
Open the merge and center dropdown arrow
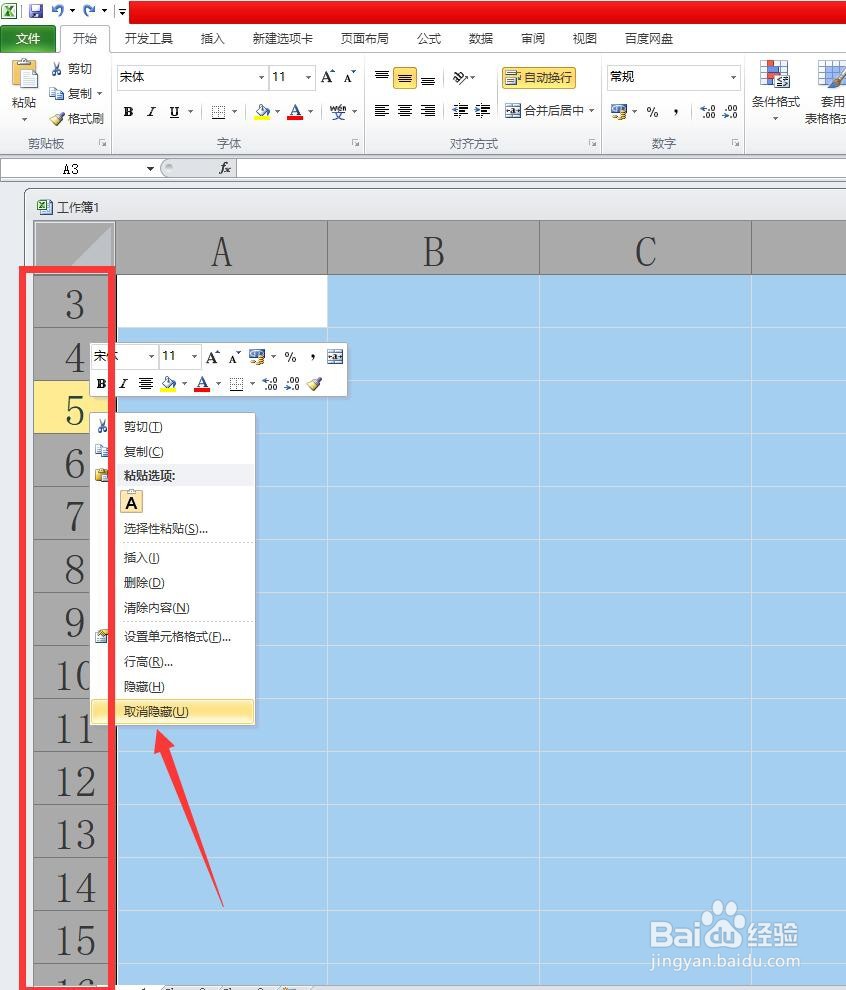pyautogui.click(x=592, y=111)
